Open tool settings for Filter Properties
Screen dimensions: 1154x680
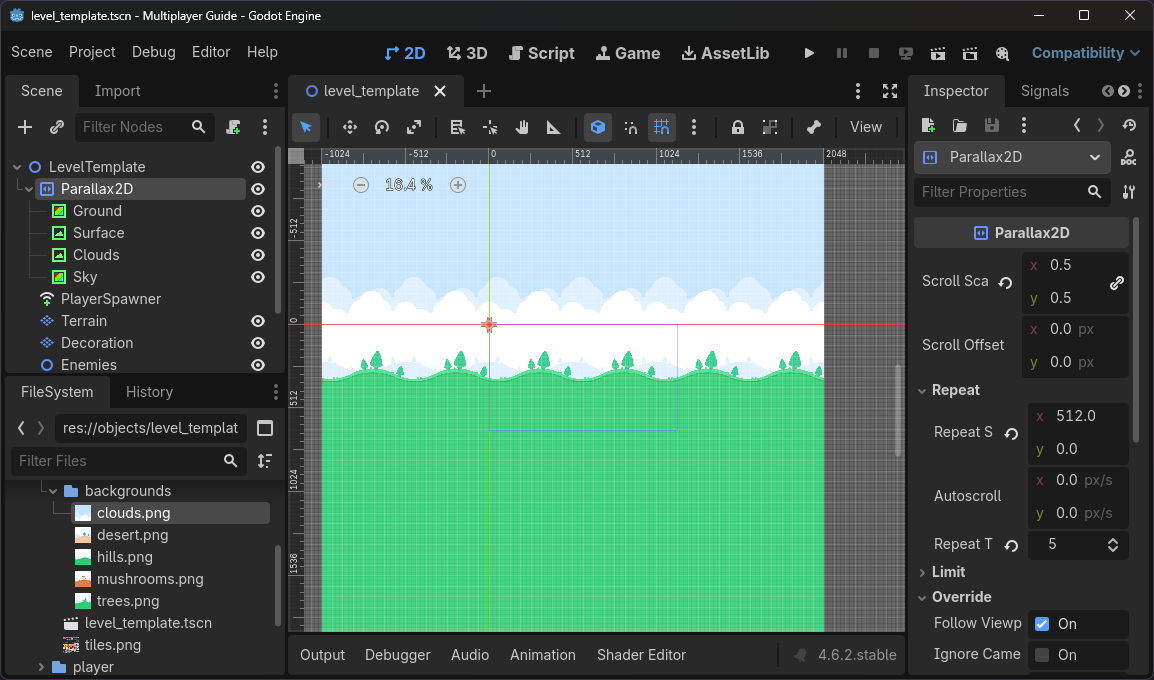[x=1128, y=192]
